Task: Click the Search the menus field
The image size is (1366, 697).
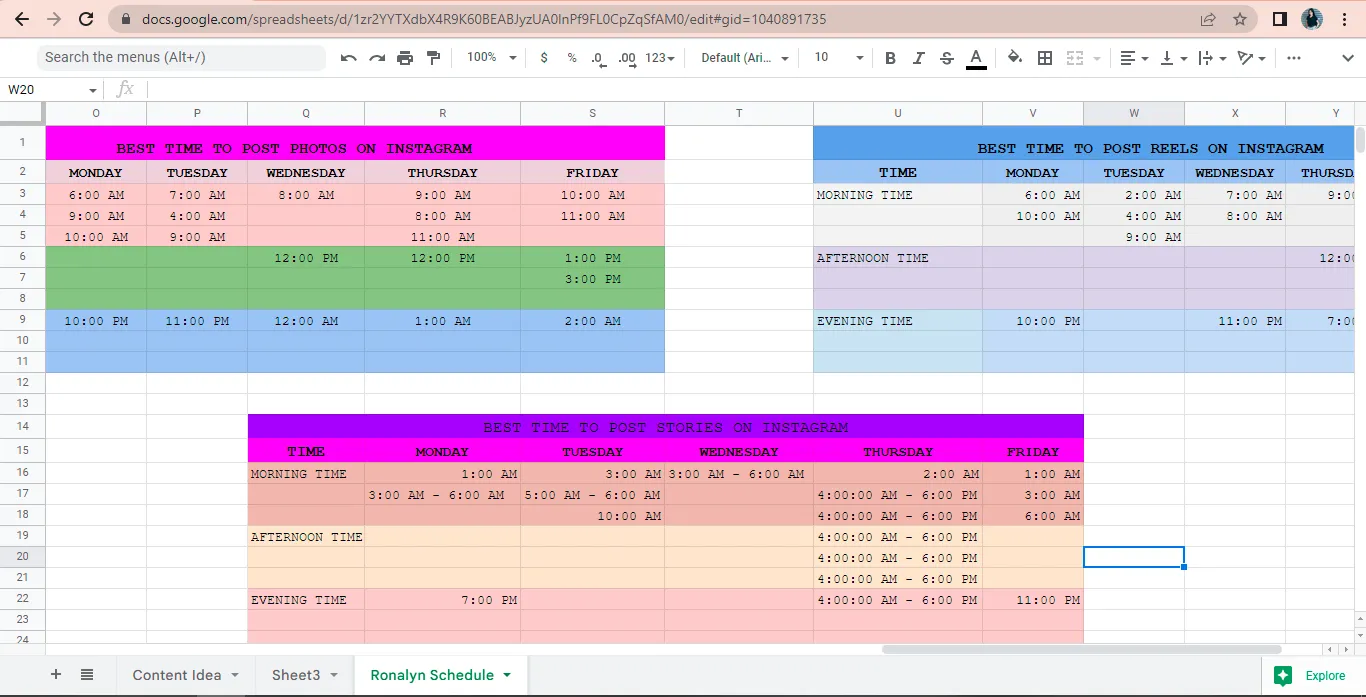Action: [182, 57]
